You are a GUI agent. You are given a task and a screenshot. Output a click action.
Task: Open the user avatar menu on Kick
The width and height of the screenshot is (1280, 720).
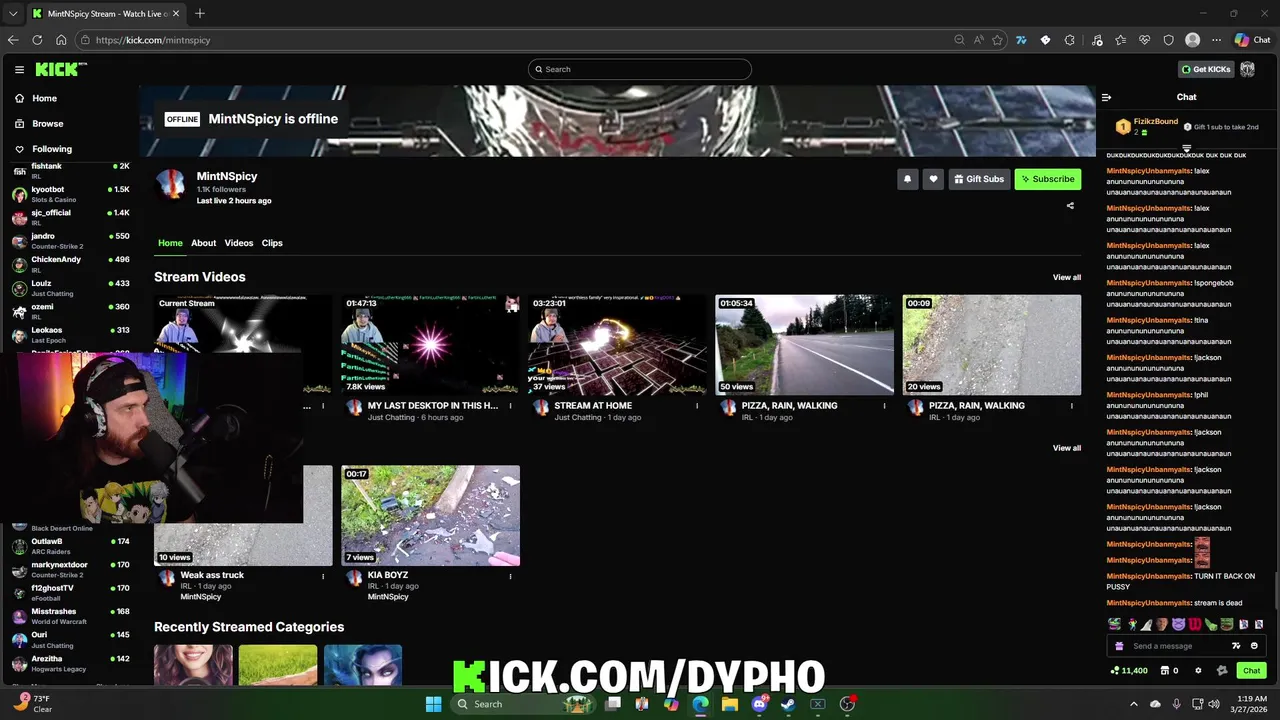click(x=1247, y=69)
